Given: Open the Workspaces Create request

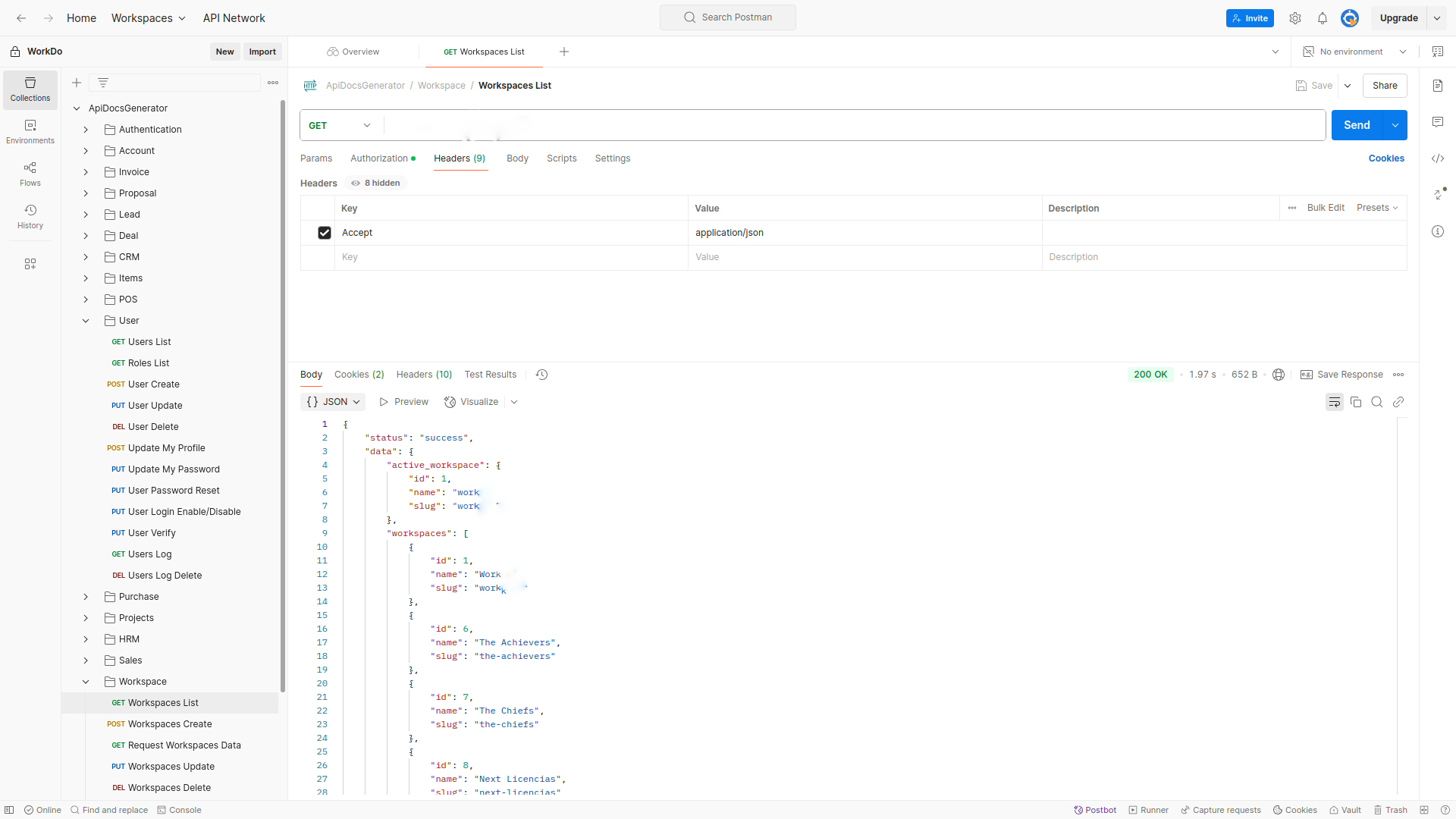Looking at the screenshot, I should 170,724.
